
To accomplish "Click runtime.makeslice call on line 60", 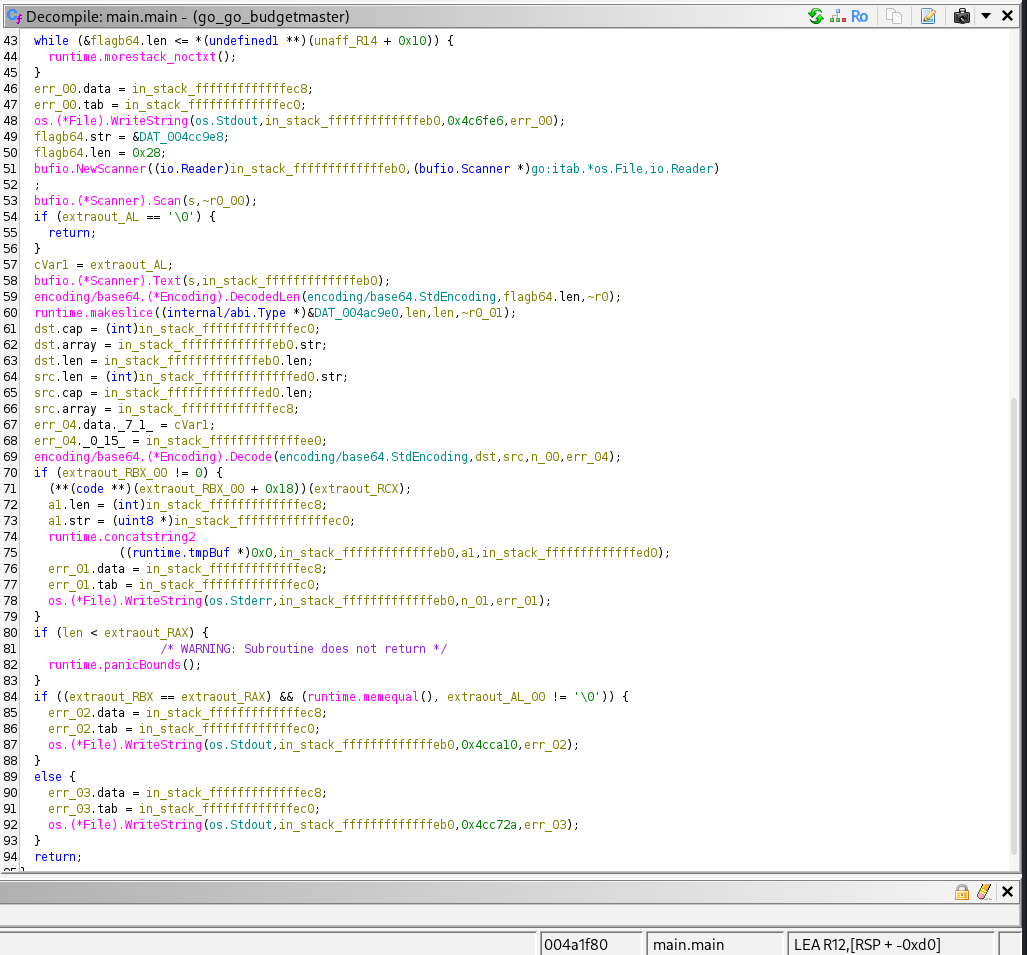I will [x=93, y=313].
